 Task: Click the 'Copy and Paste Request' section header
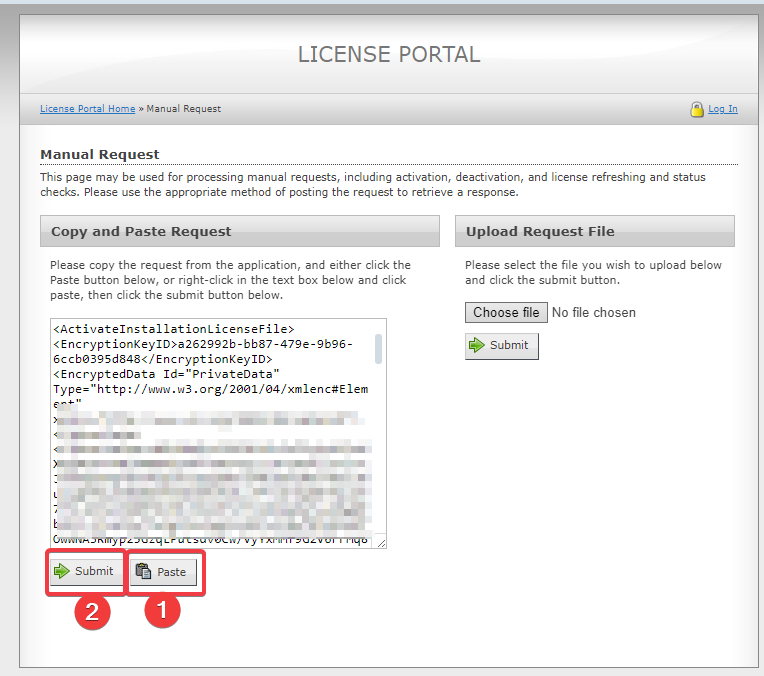141,231
